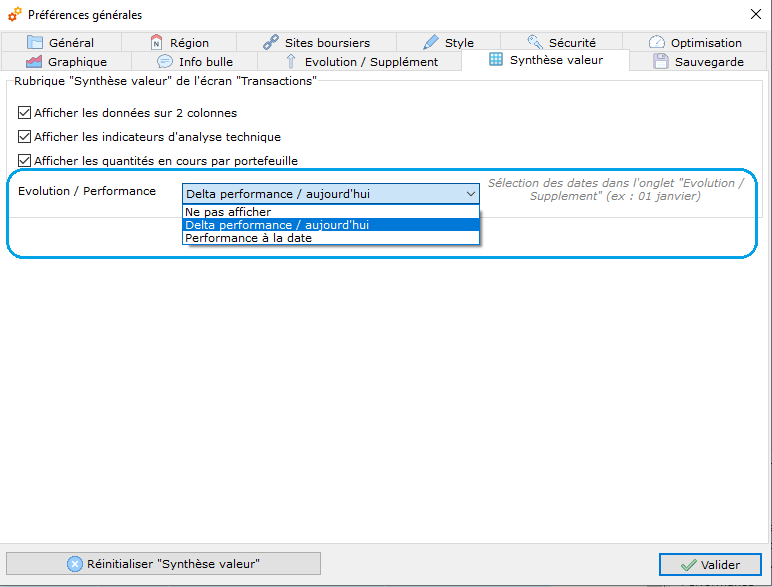The image size is (772, 587).
Task: Click the Synthèse valeur grid icon
Action: point(496,60)
